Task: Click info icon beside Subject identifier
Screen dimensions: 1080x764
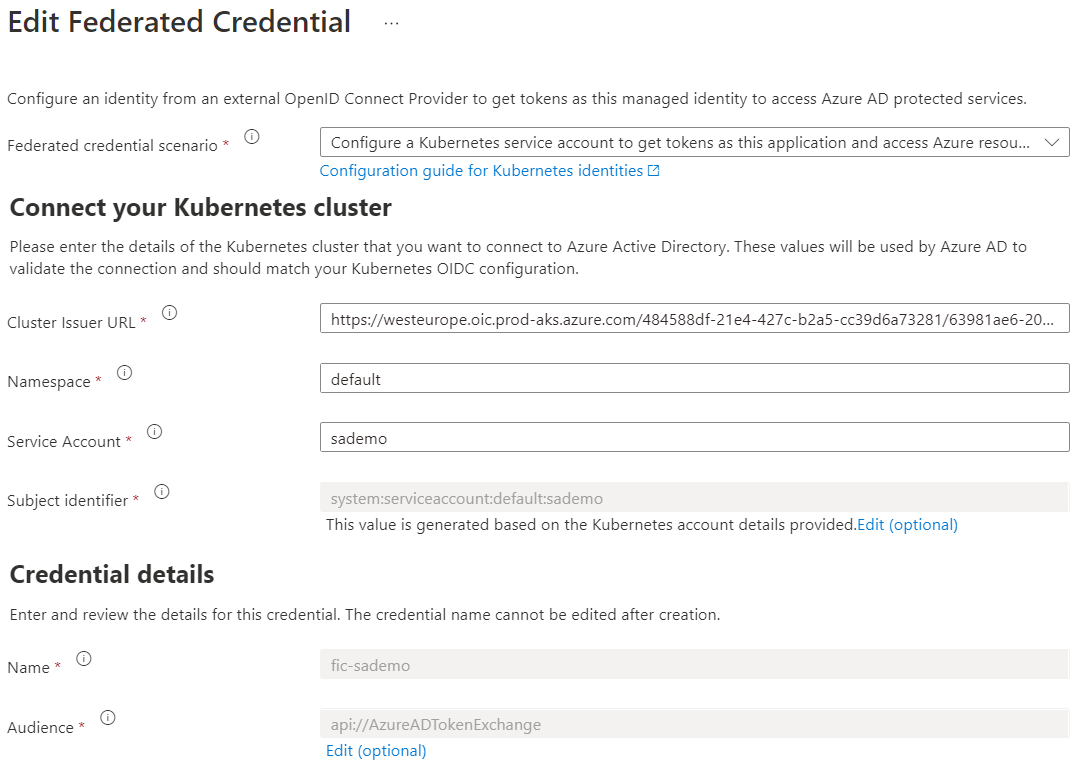Action: tap(162, 491)
